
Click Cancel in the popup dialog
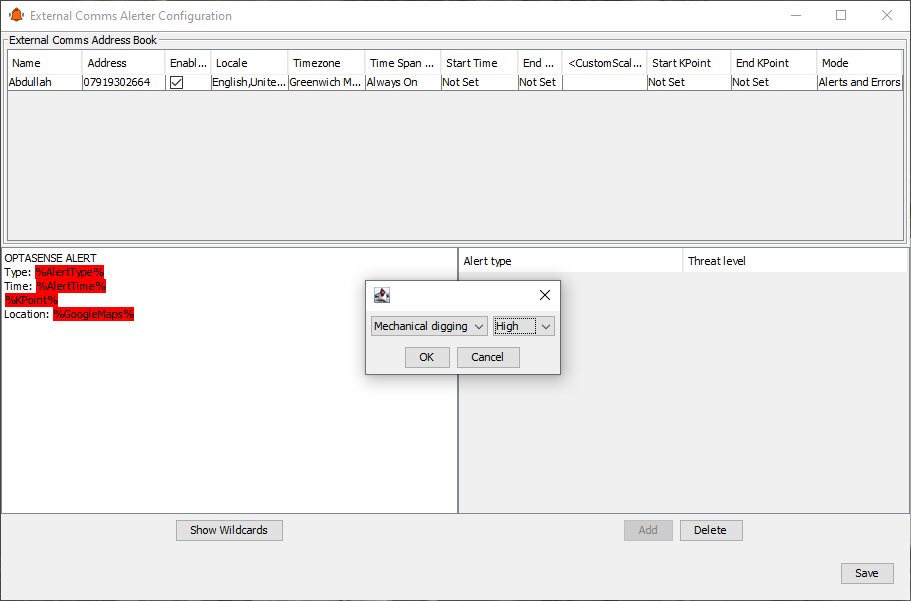point(488,357)
